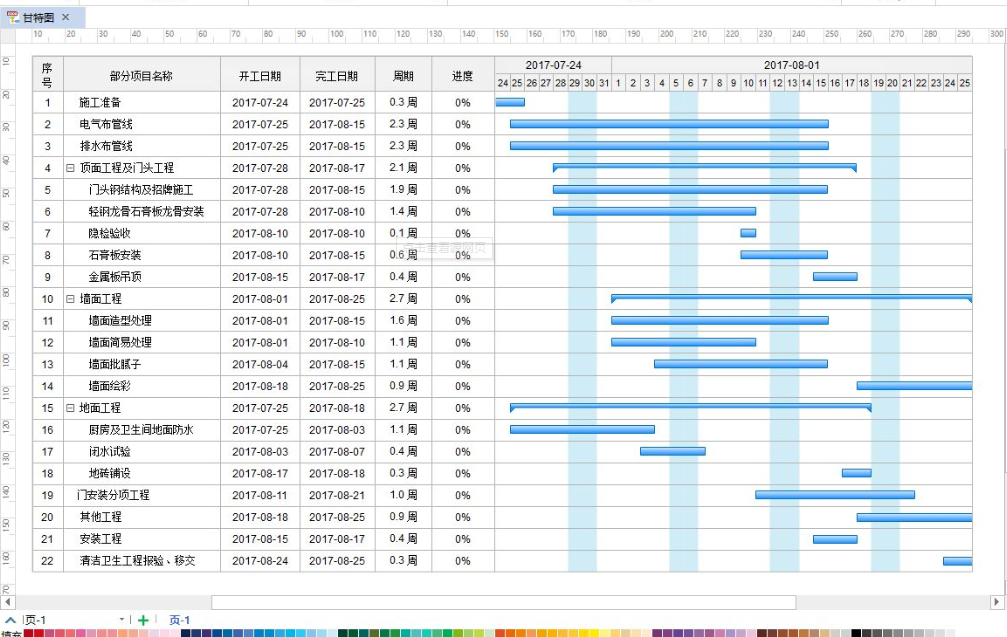Select the 闭水试验 task name

point(110,451)
